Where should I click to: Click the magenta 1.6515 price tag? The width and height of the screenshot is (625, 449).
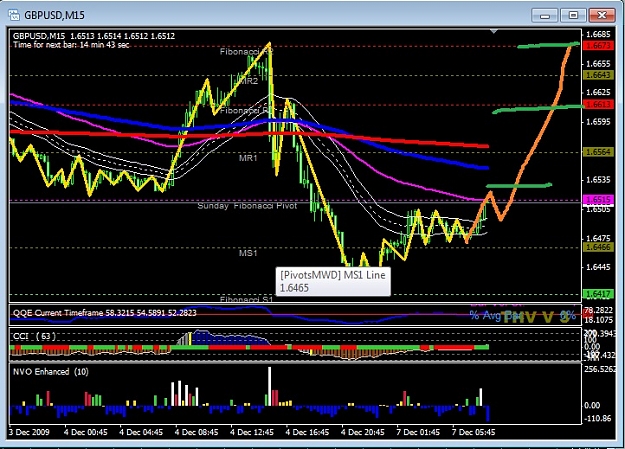click(598, 199)
